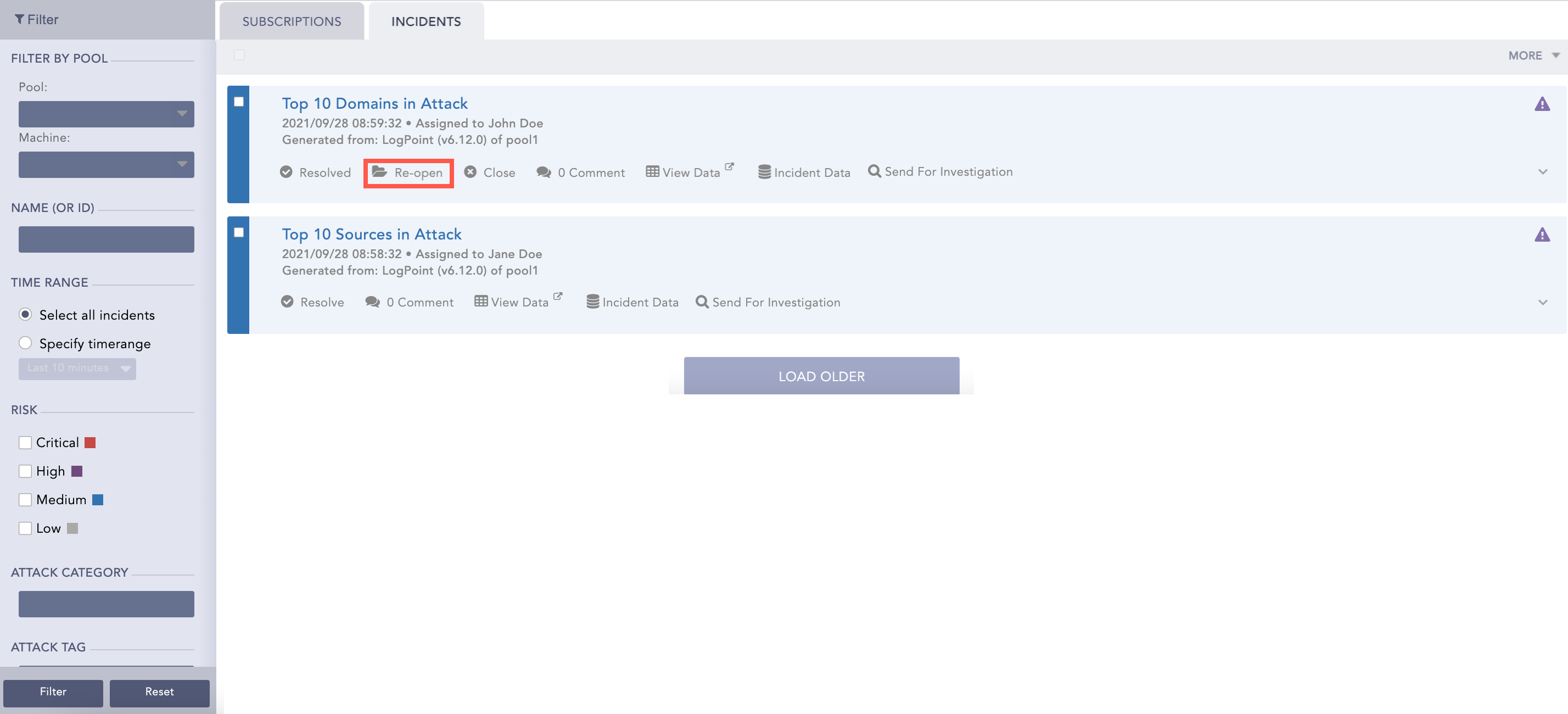Open comments for Top 10 Domains incident
Viewport: 1568px width, 714px height.
(580, 172)
